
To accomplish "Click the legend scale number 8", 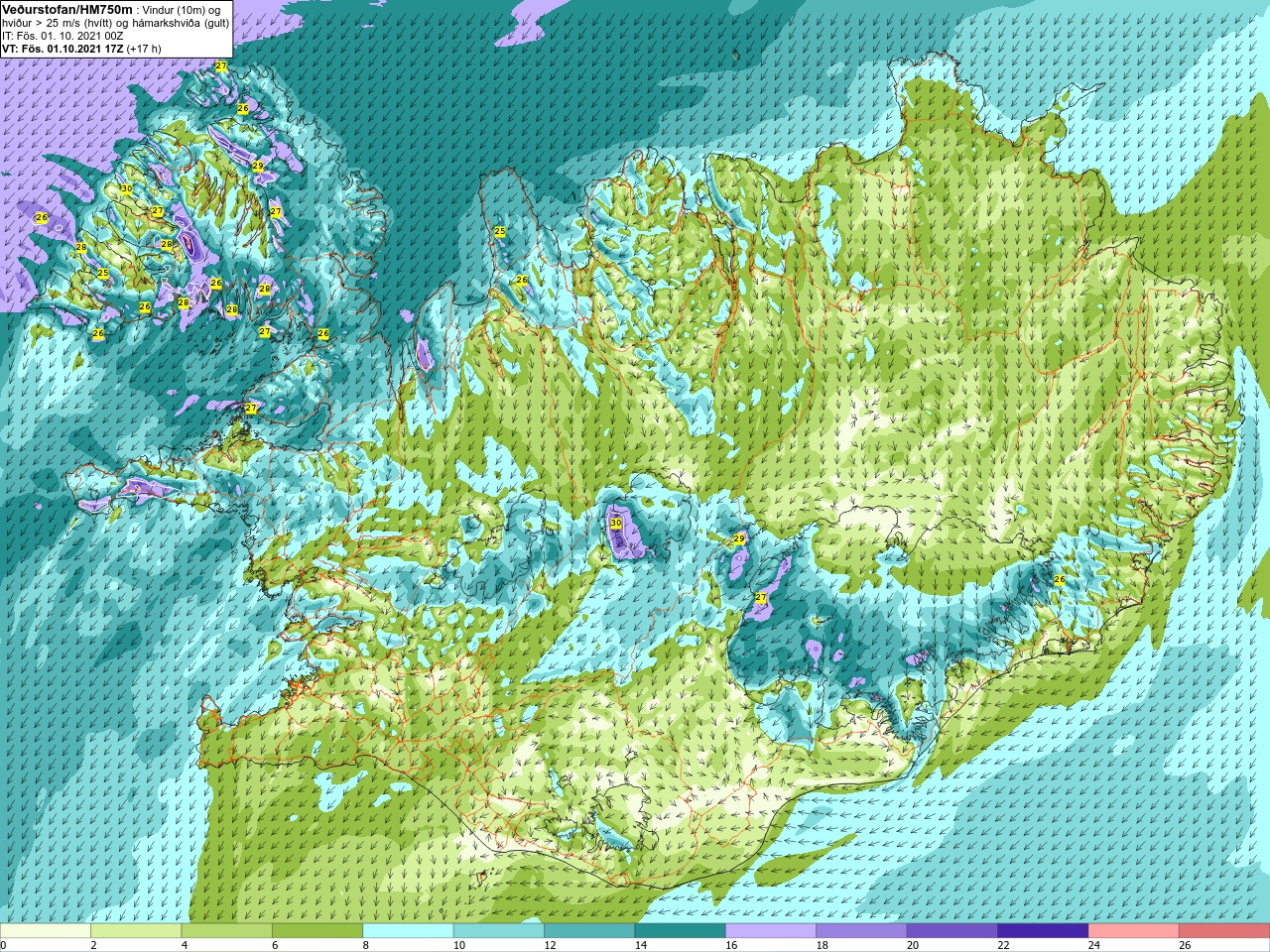I will pos(365,945).
